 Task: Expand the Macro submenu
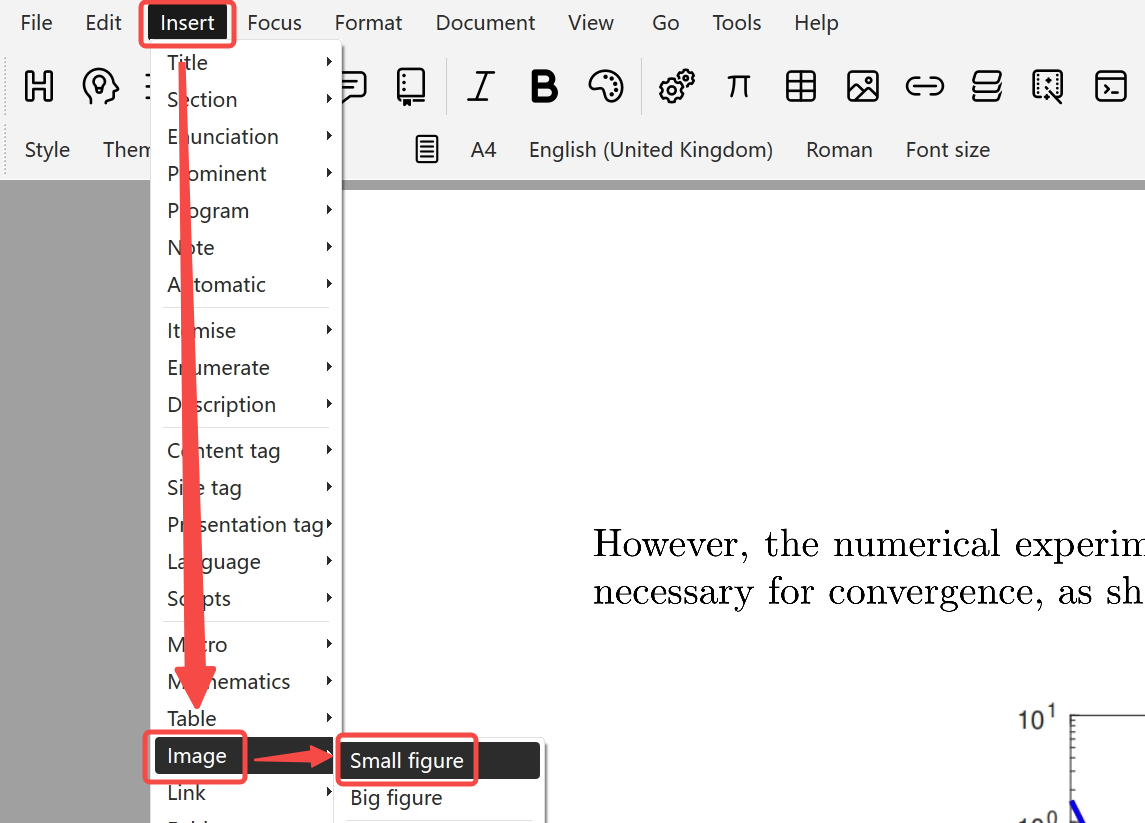247,645
